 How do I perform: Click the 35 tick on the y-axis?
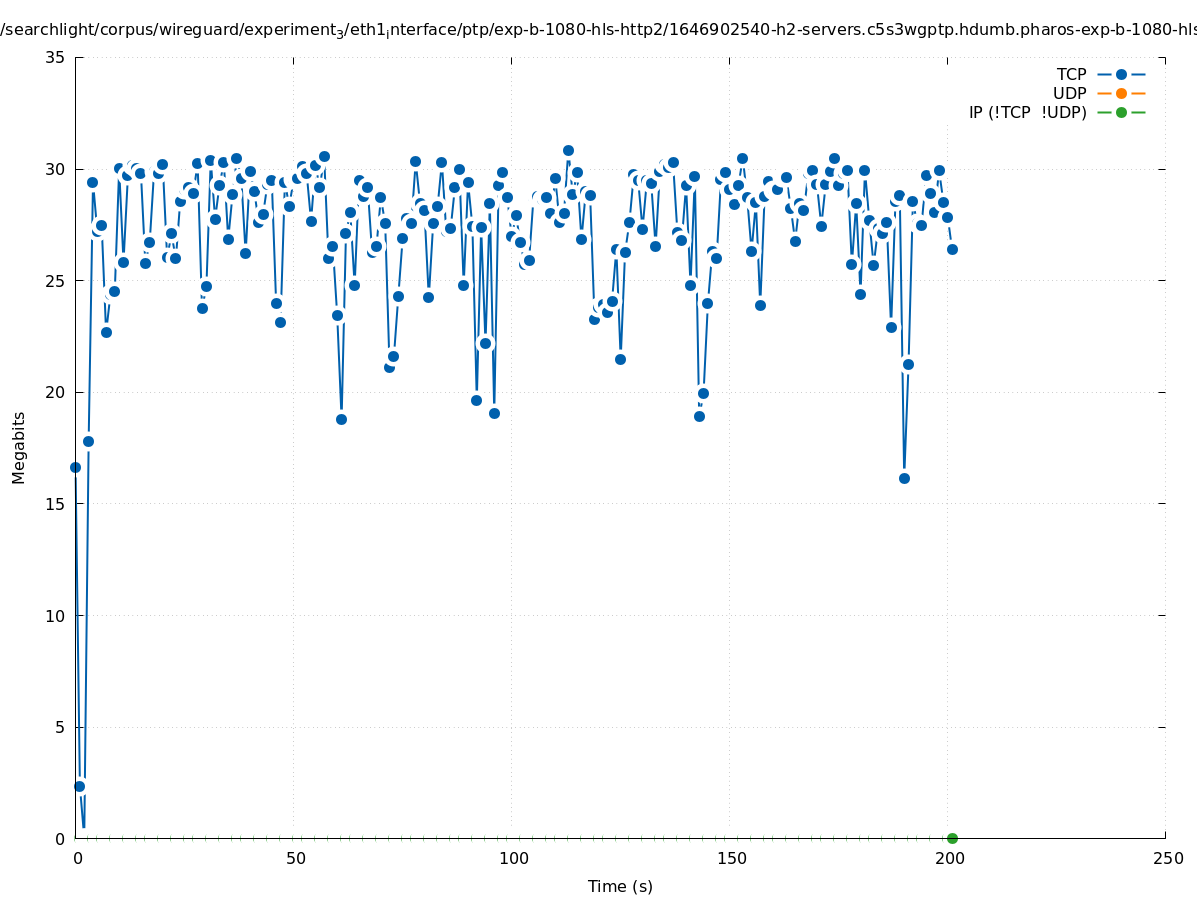(x=56, y=57)
